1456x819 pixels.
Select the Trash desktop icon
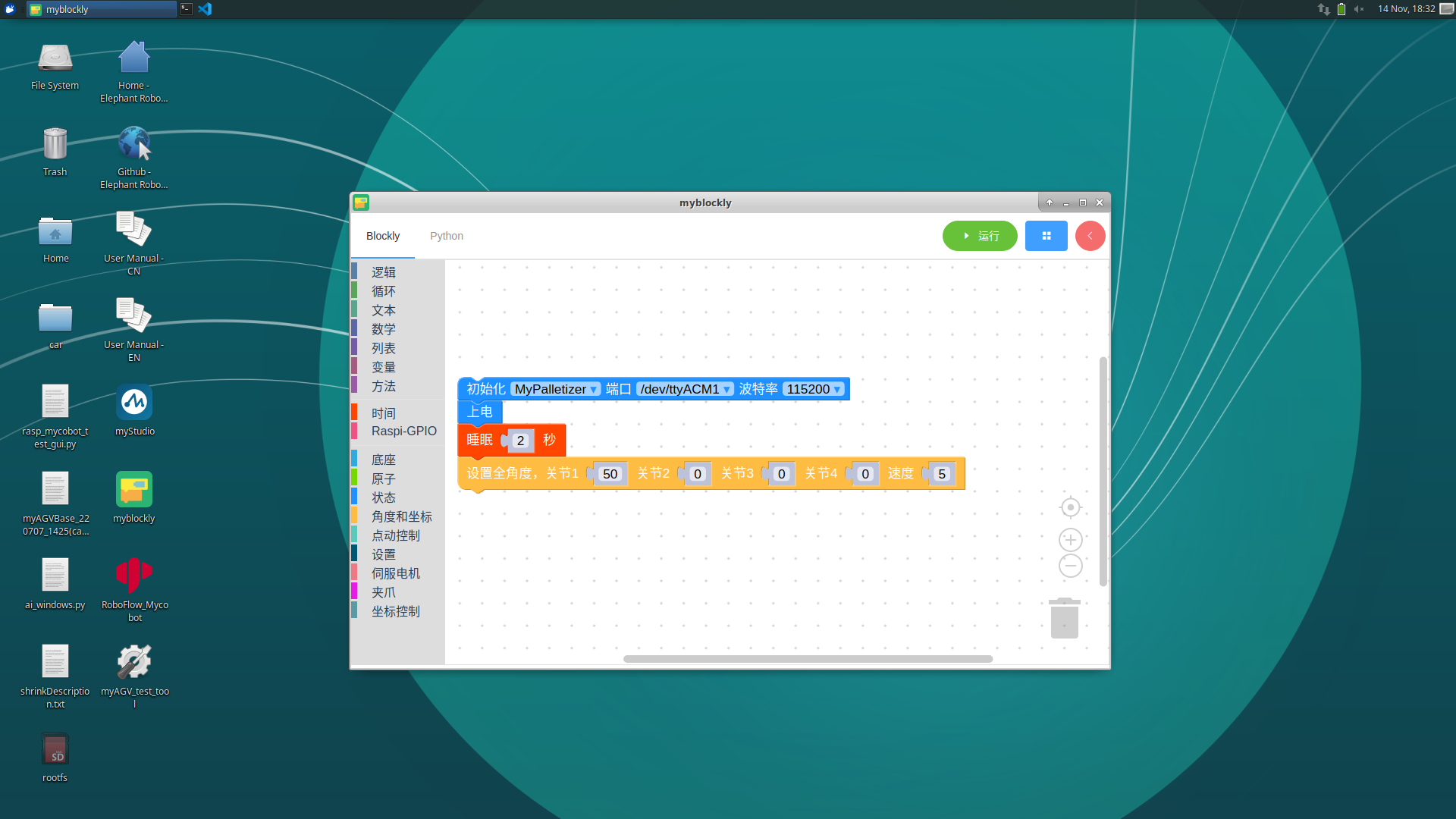(x=55, y=152)
